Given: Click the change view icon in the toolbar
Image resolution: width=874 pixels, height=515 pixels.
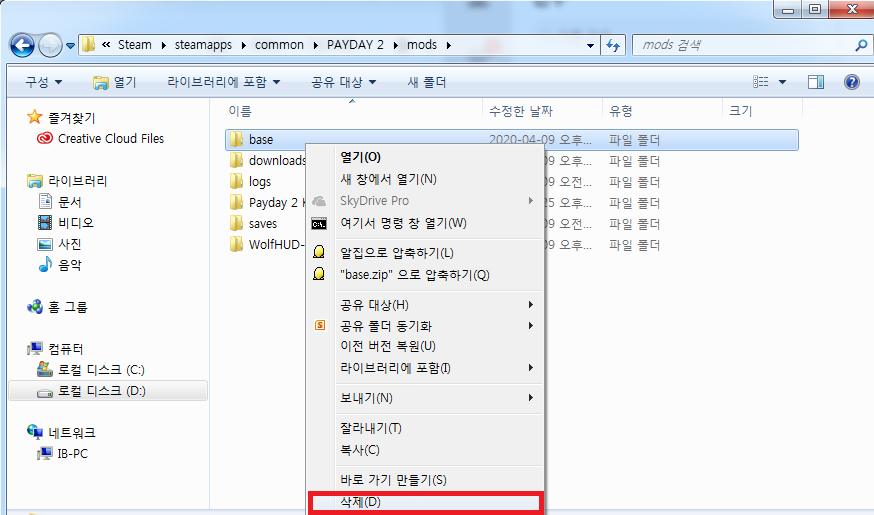Looking at the screenshot, I should coord(761,82).
